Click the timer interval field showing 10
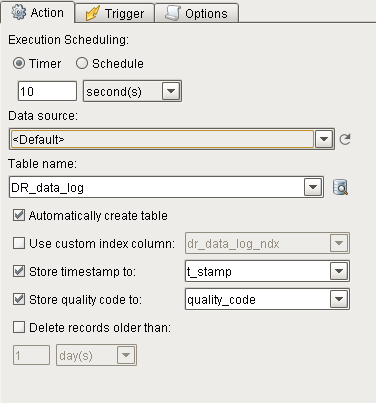This screenshot has width=376, height=403. tap(47, 91)
